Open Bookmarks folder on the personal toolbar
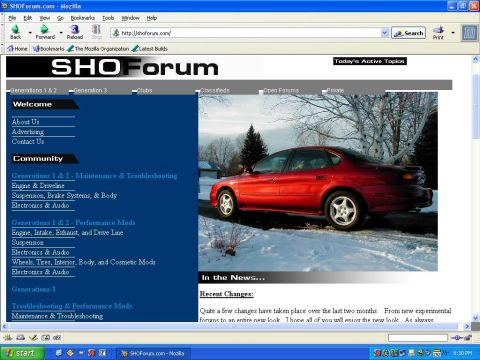 pyautogui.click(x=48, y=49)
